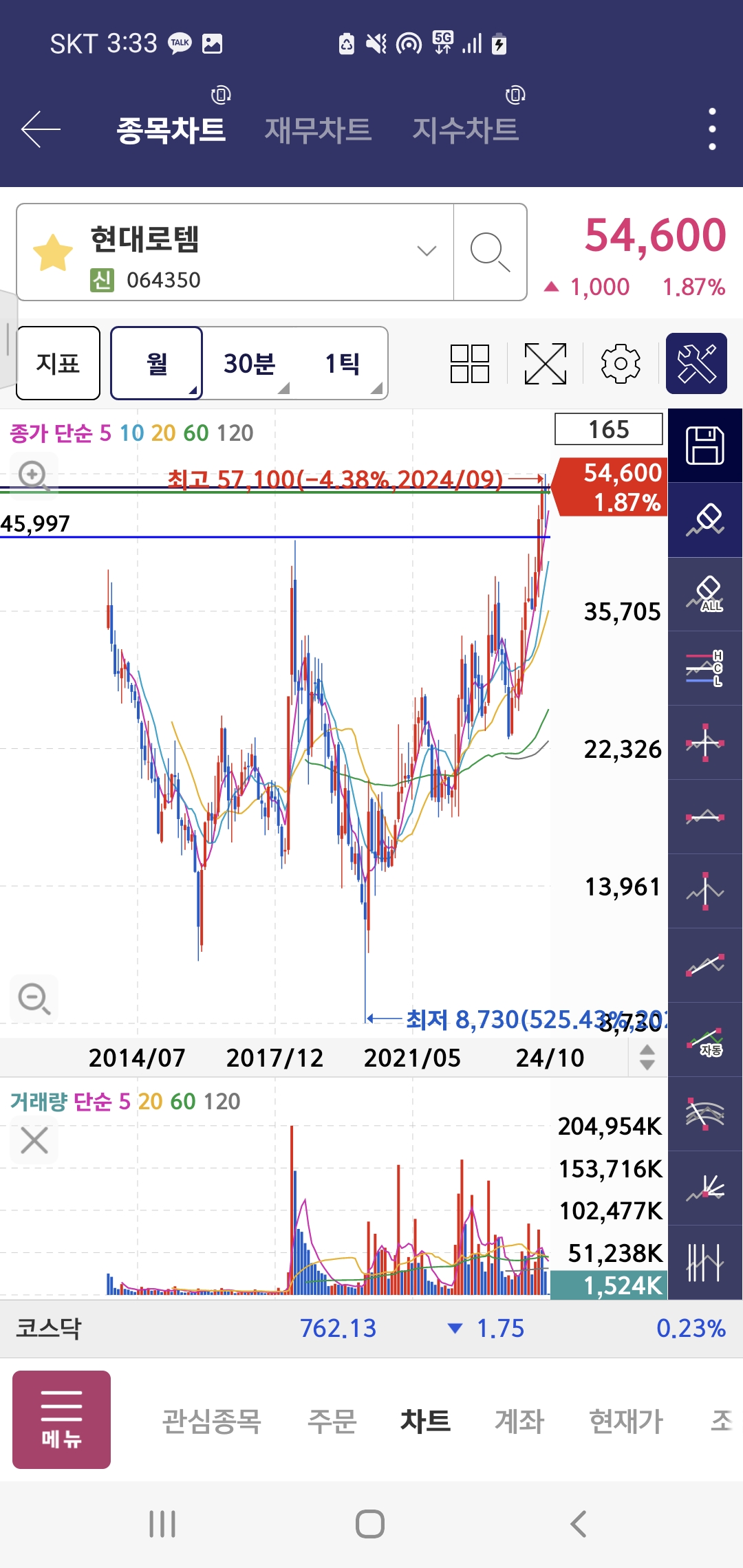Tap the 최저 8,730 low label

(x=536, y=1019)
